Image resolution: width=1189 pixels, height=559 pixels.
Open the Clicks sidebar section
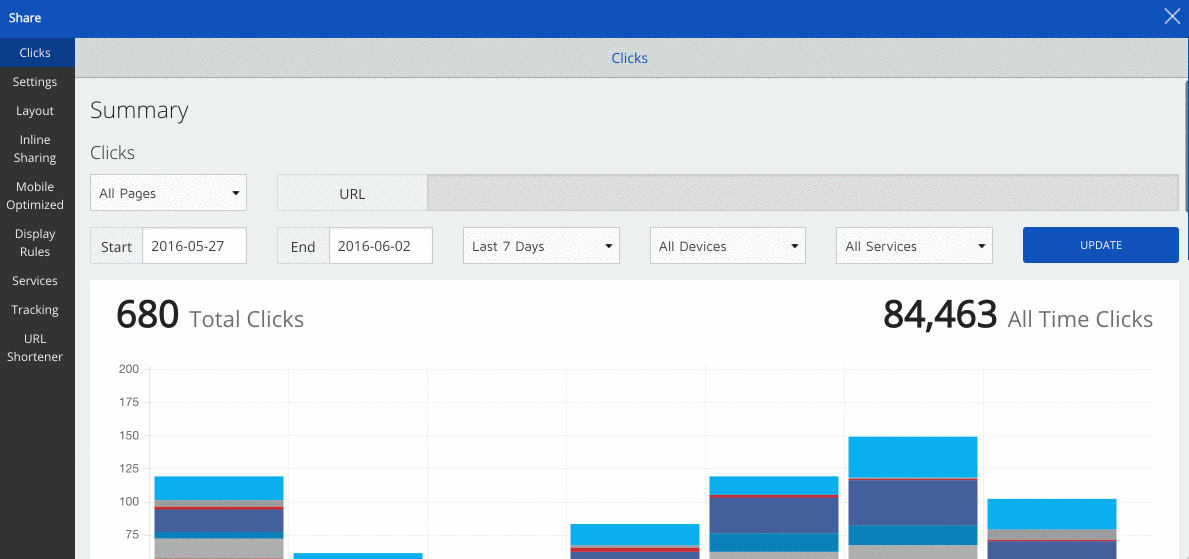pos(37,53)
